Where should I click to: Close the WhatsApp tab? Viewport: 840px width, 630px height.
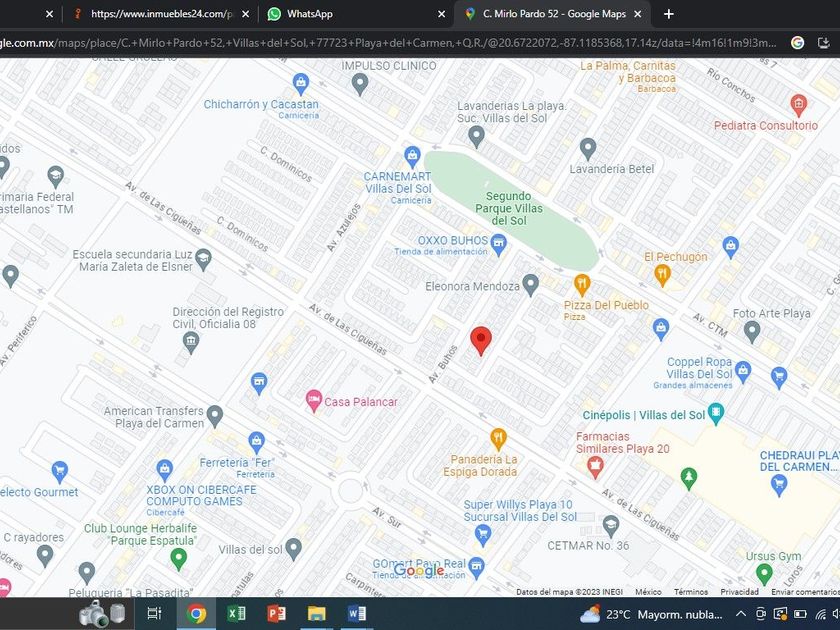pos(441,14)
